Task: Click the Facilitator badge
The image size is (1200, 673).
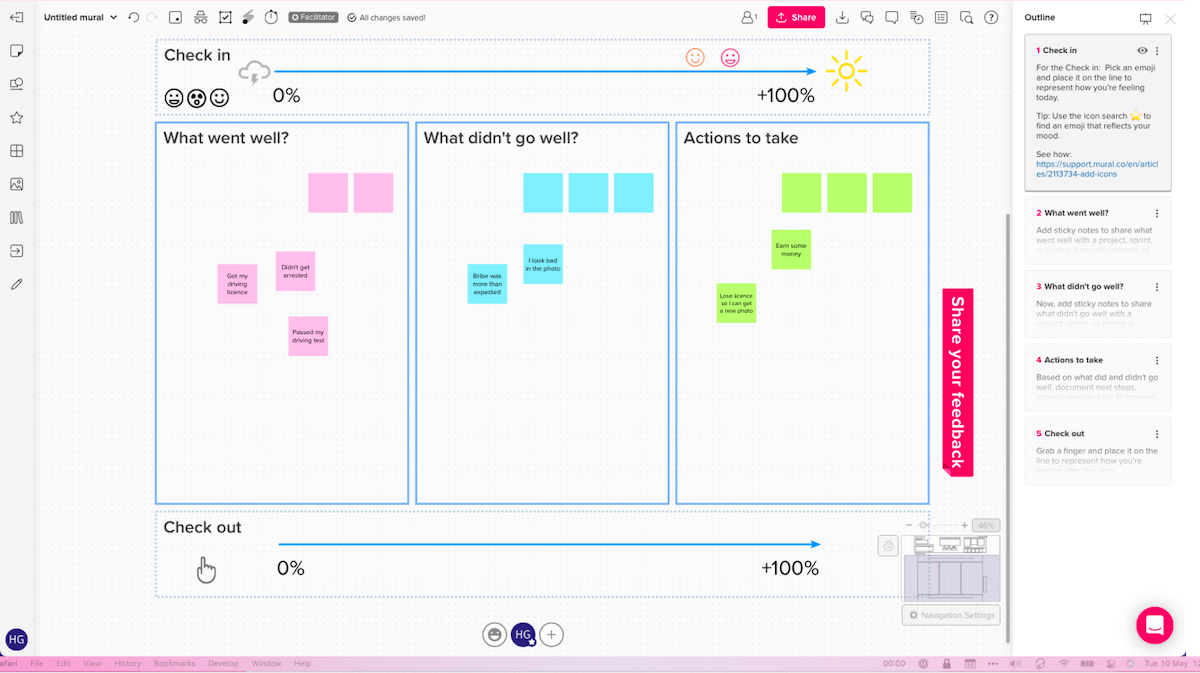Action: [x=312, y=17]
